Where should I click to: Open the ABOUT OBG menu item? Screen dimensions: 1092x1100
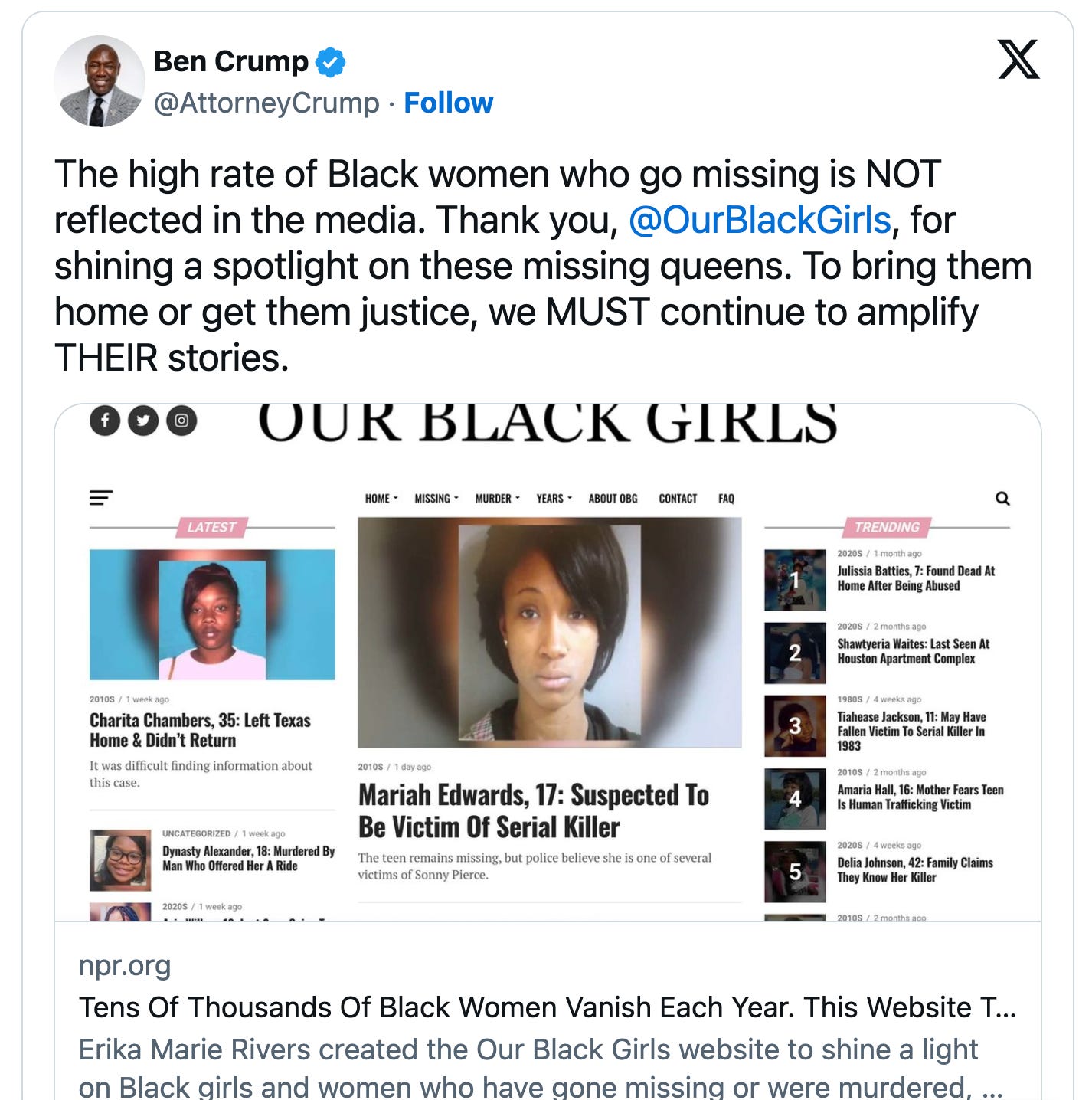click(x=613, y=499)
